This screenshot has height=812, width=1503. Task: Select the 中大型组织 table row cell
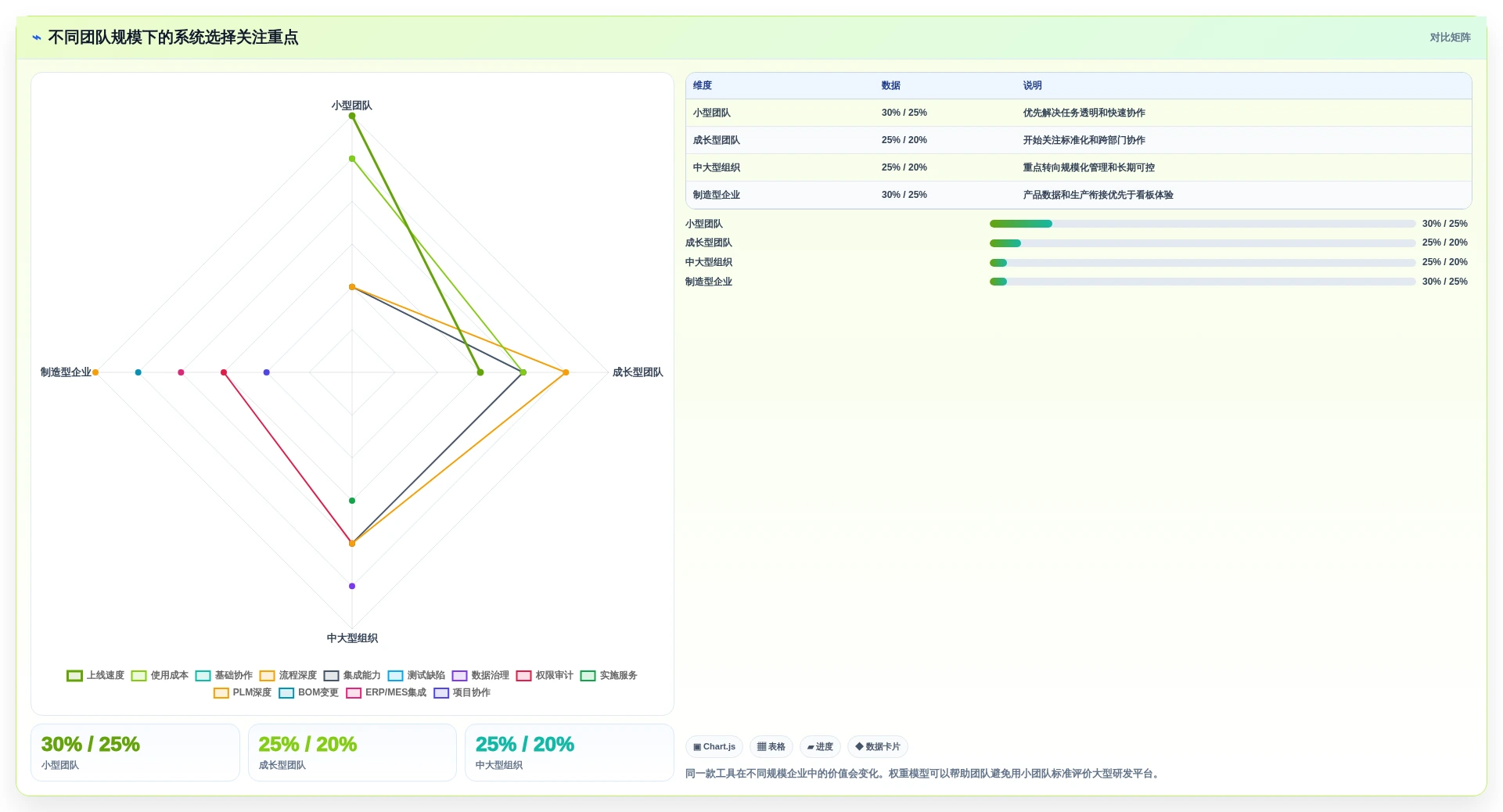[x=717, y=167]
